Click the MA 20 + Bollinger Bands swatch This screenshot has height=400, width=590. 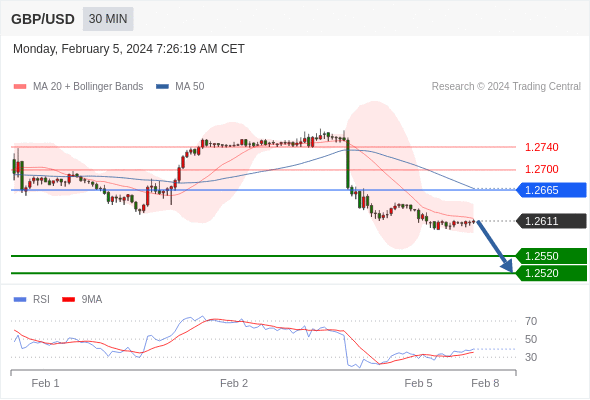point(20,87)
